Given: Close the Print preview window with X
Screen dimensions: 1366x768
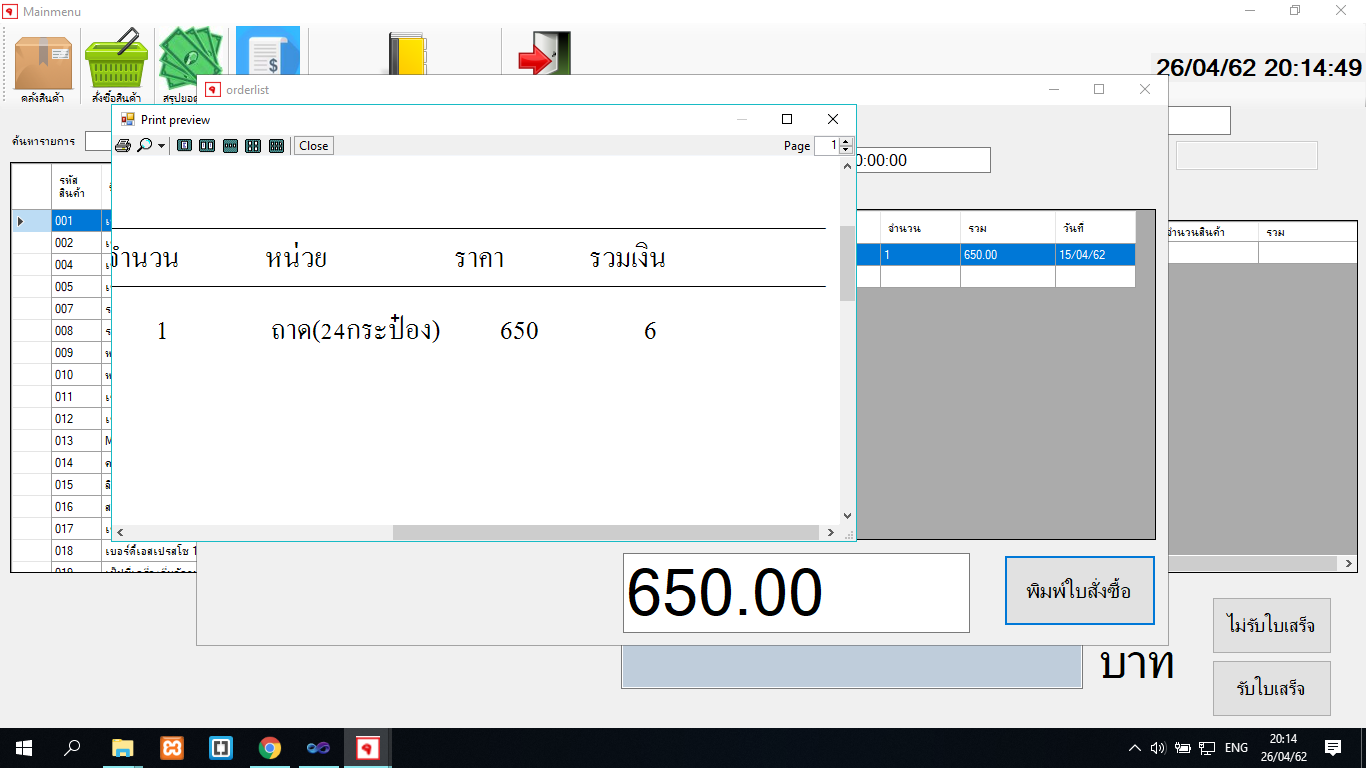Looking at the screenshot, I should click(x=833, y=119).
